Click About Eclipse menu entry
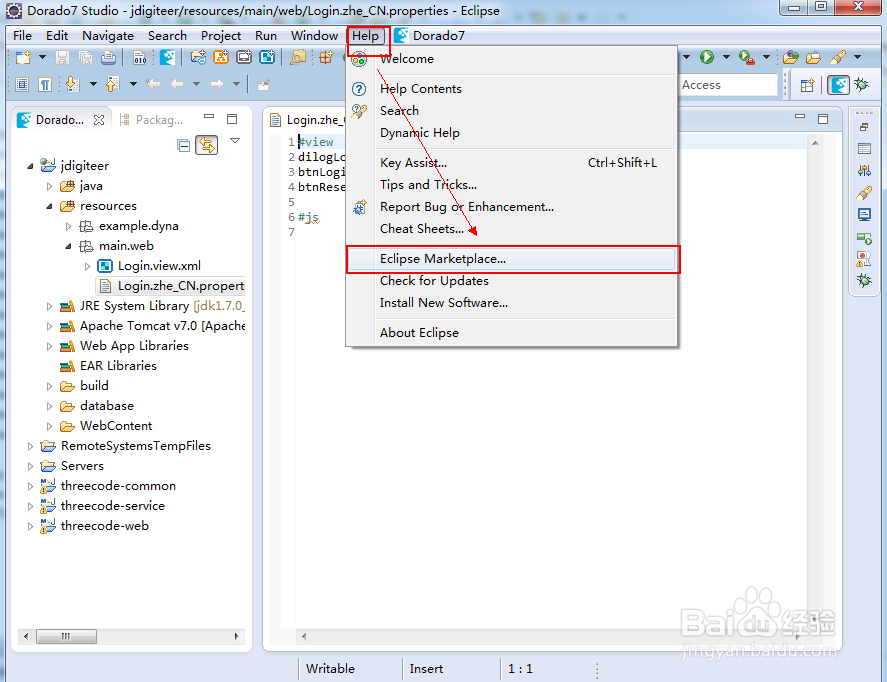Viewport: 887px width, 682px height. pyautogui.click(x=512, y=333)
